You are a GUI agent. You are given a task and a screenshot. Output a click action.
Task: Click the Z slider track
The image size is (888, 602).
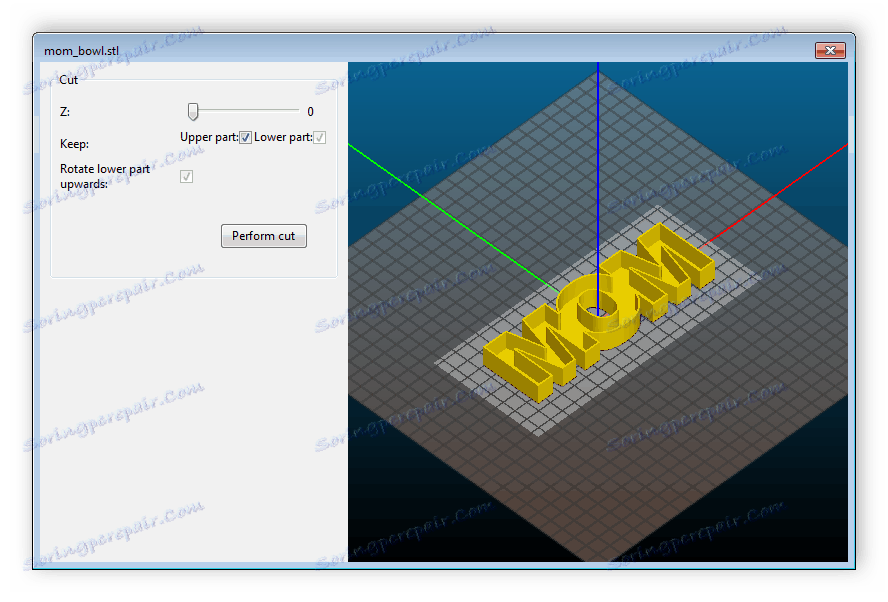(x=244, y=111)
